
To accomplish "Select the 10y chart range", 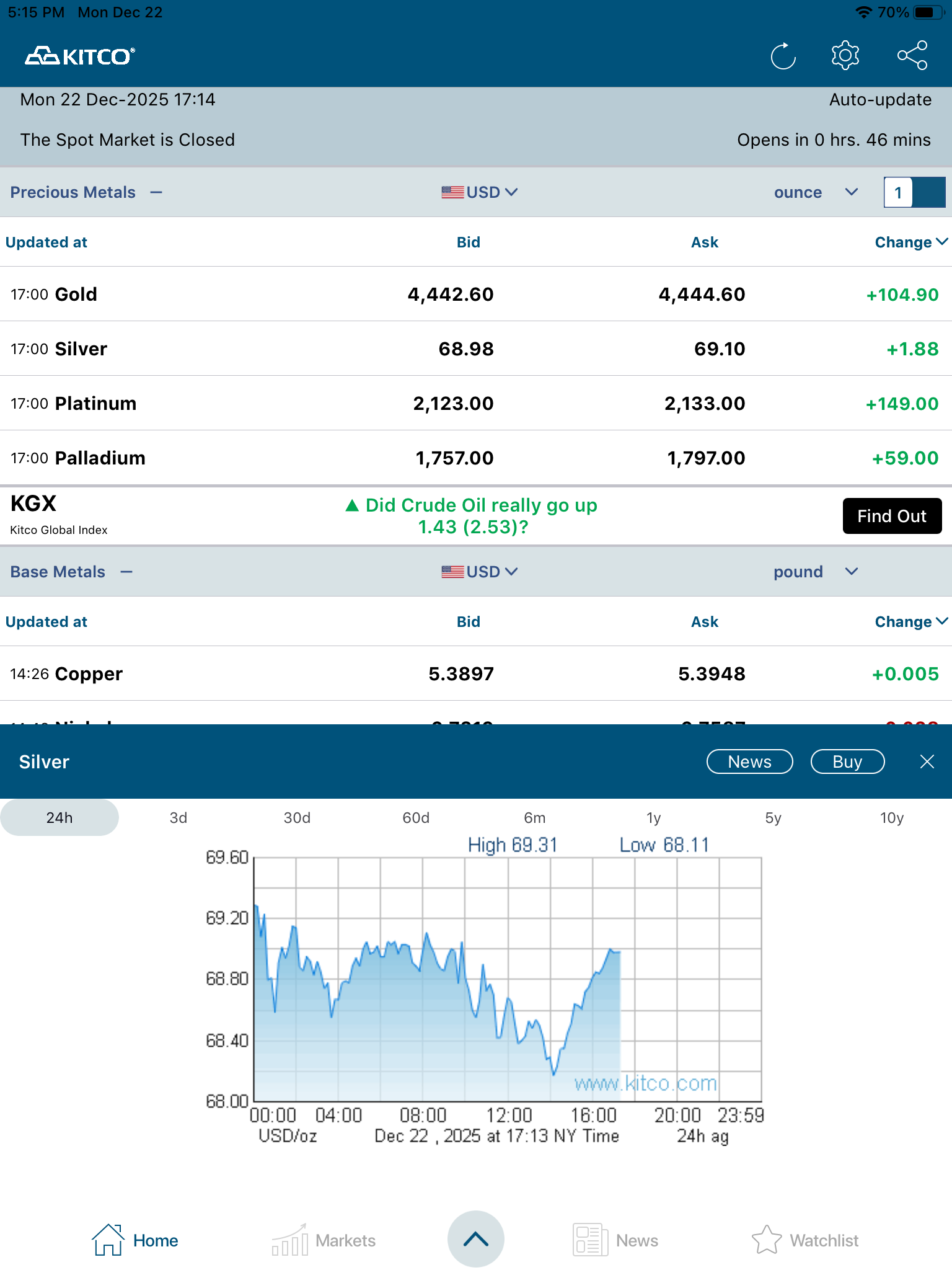I will pyautogui.click(x=892, y=817).
